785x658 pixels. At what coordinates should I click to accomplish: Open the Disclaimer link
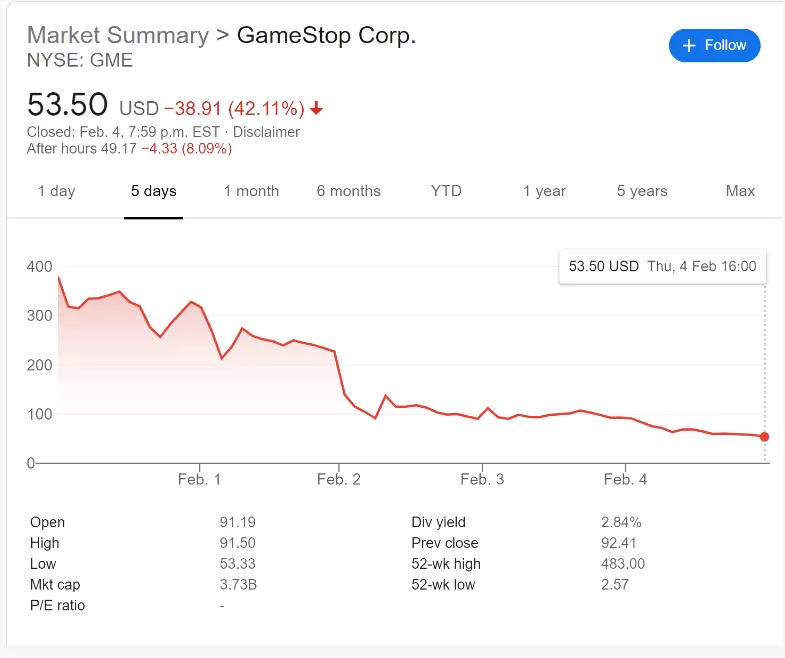[x=266, y=132]
